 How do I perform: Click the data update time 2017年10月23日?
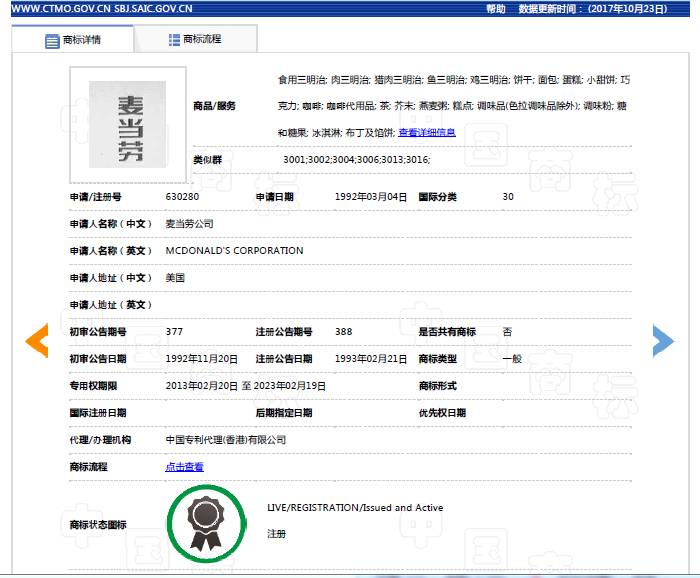[593, 9]
